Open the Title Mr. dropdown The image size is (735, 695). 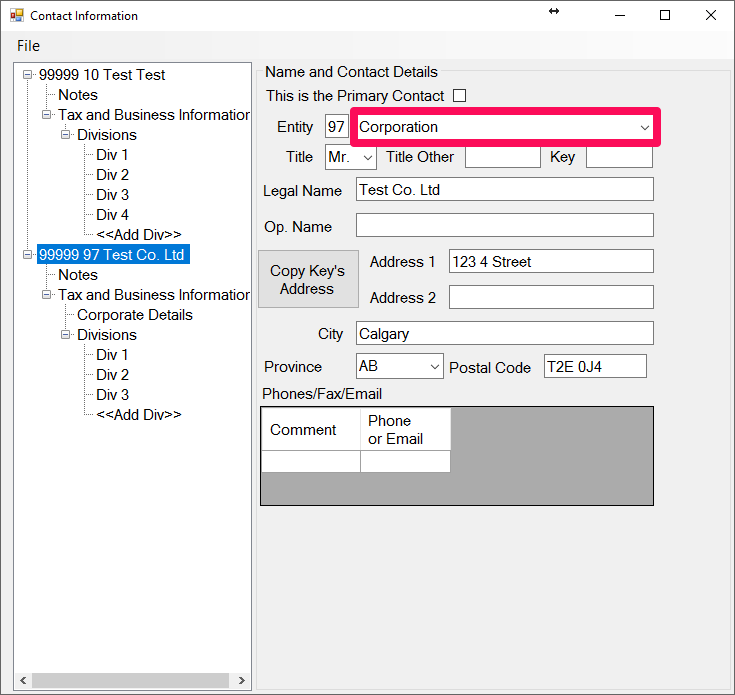367,158
